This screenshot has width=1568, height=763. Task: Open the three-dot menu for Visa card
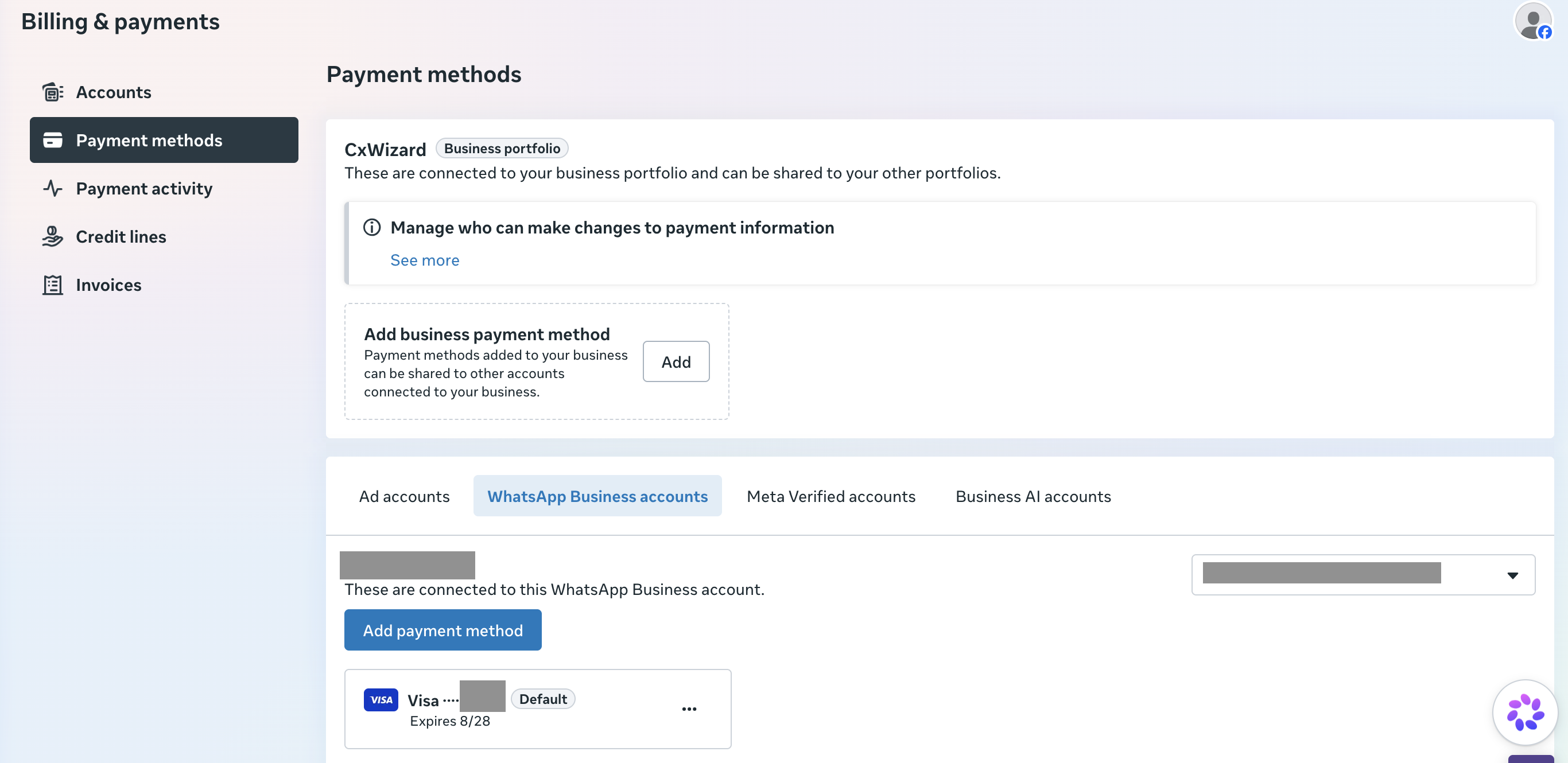point(689,709)
